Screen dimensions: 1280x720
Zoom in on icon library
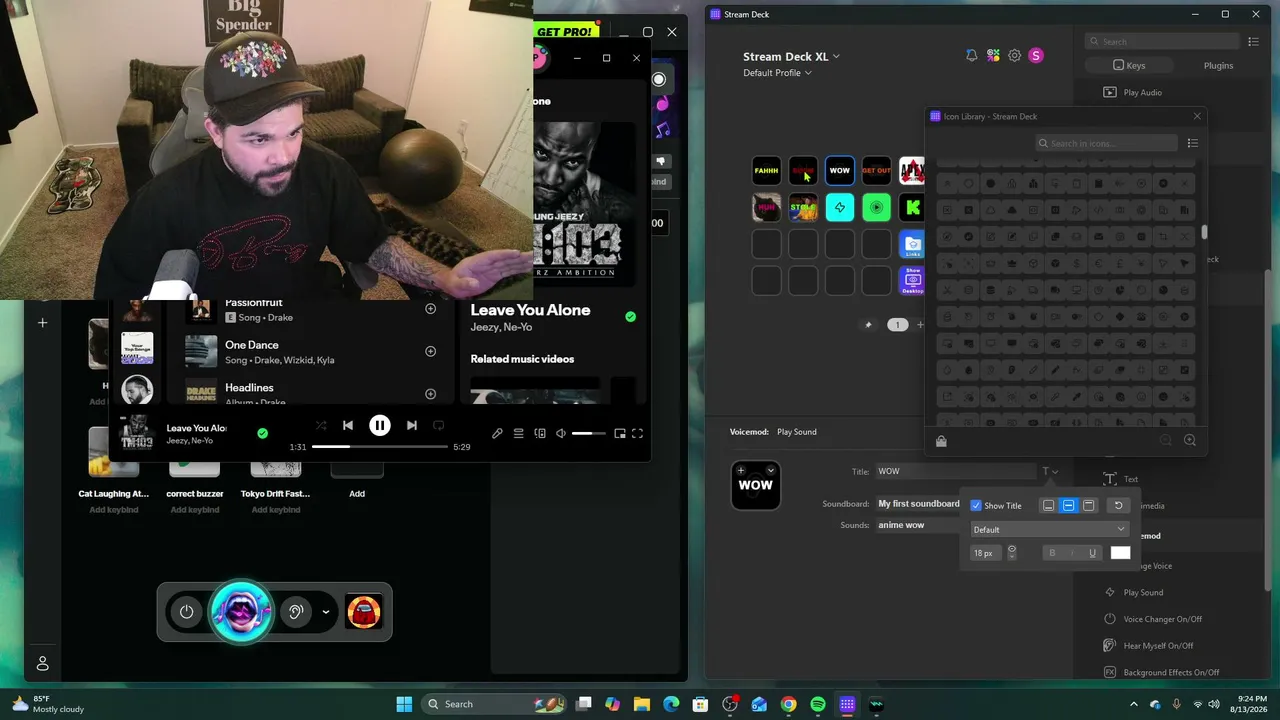click(1190, 441)
